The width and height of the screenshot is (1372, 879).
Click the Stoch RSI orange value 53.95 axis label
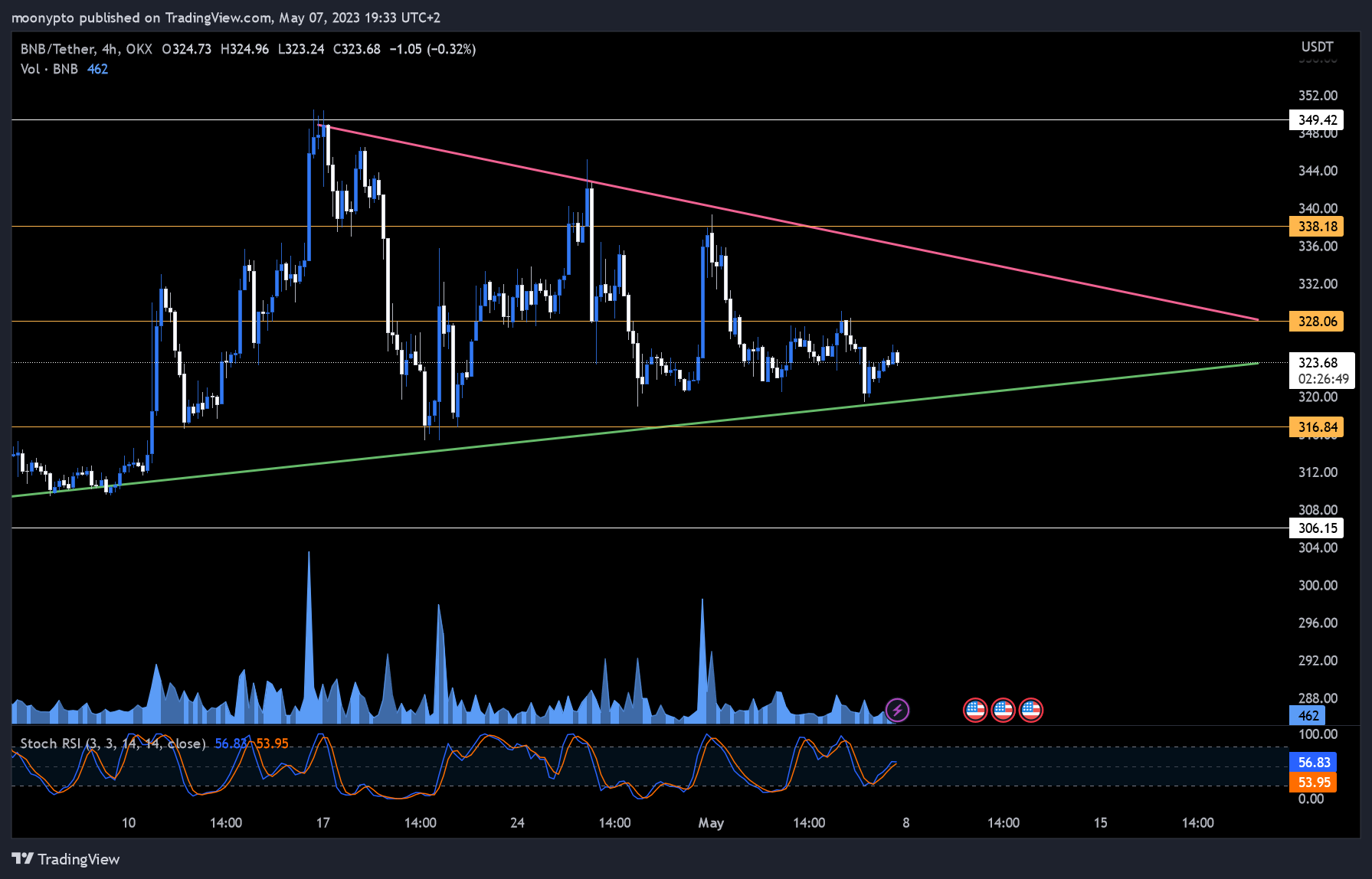coord(1314,783)
